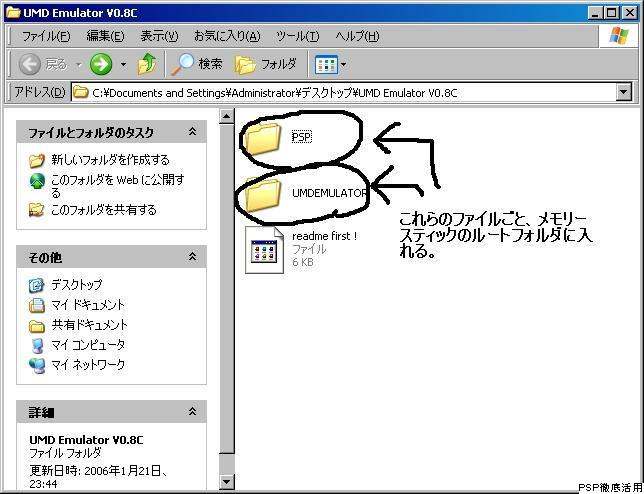This screenshot has height=494, width=644.
Task: Collapse the その他 panel
Action: pos(192,257)
